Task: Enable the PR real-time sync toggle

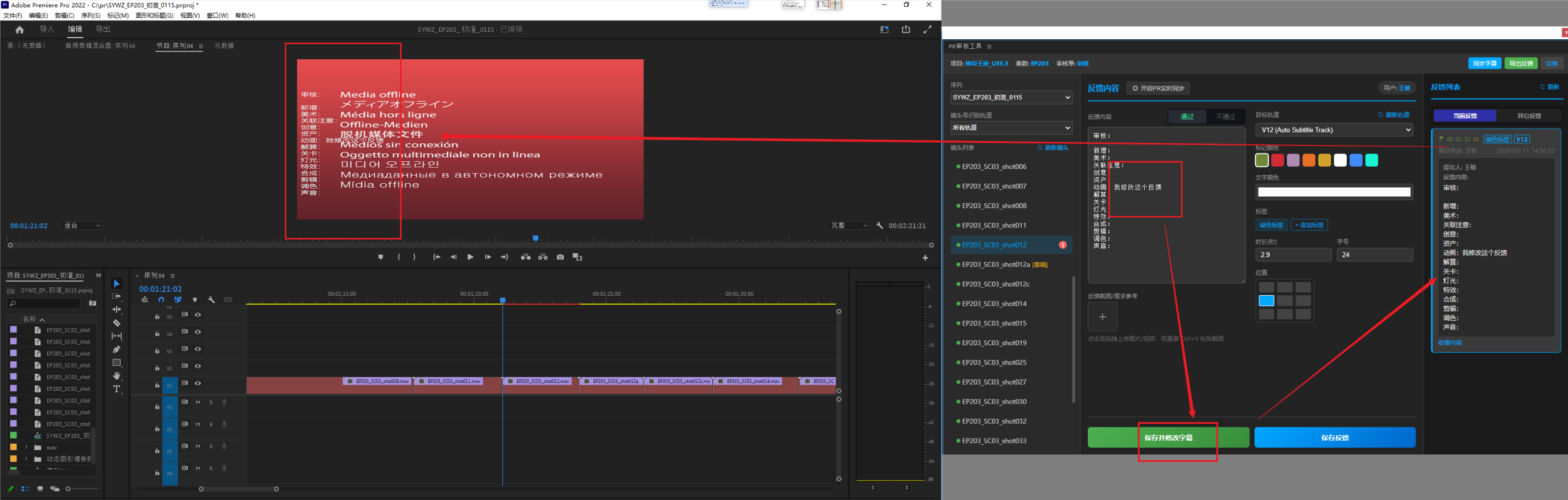Action: (1158, 89)
